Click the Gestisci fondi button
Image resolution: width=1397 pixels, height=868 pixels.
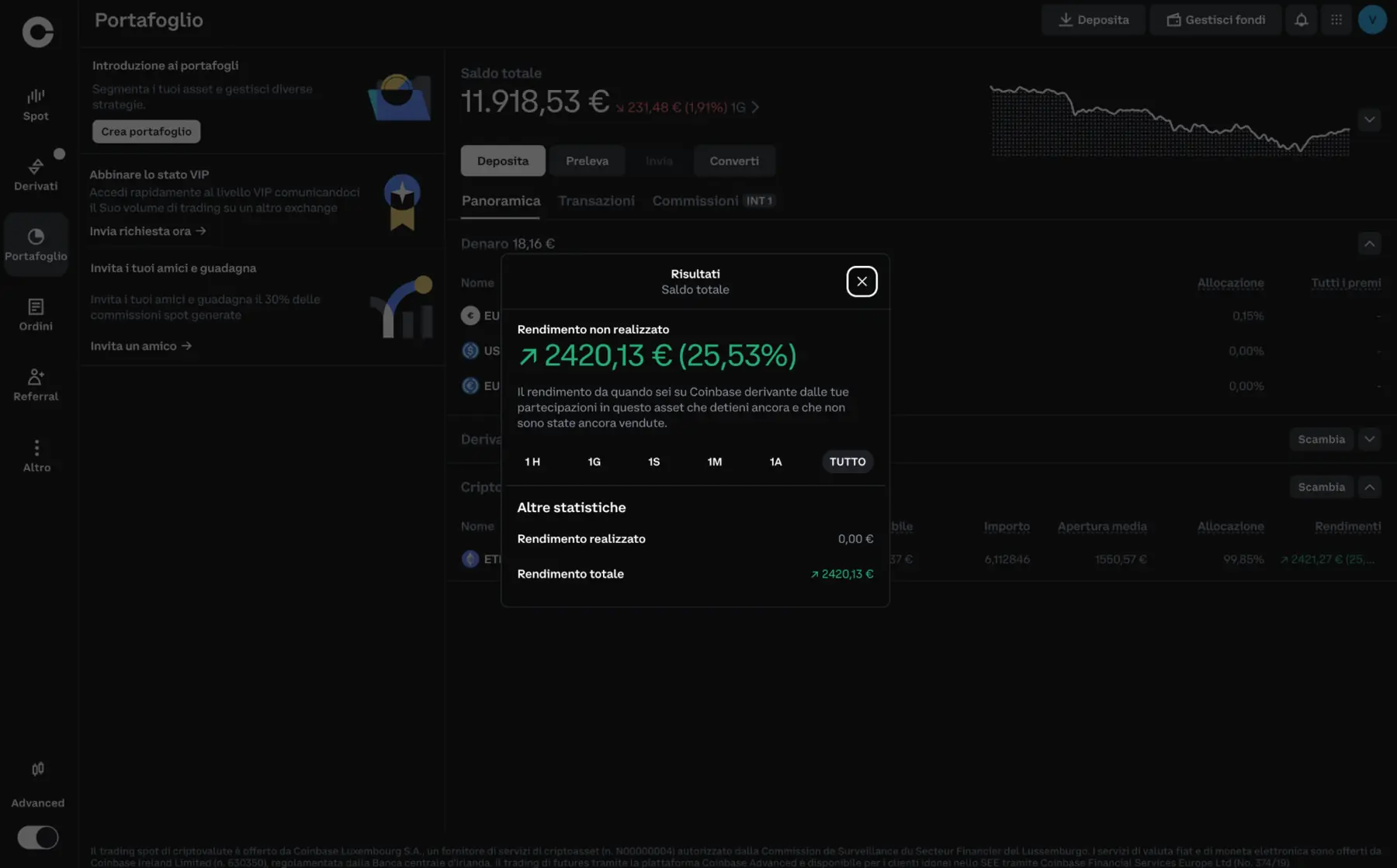click(x=1216, y=20)
